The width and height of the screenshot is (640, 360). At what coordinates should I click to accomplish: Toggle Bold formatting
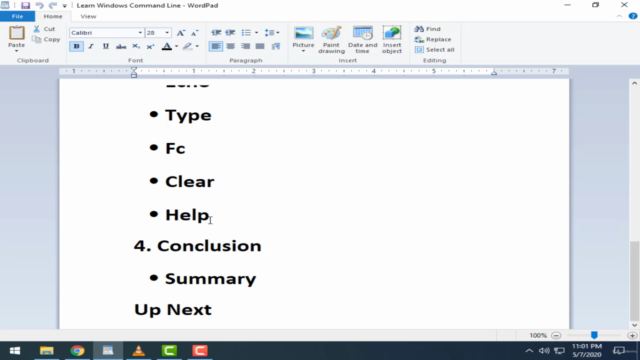pos(76,46)
